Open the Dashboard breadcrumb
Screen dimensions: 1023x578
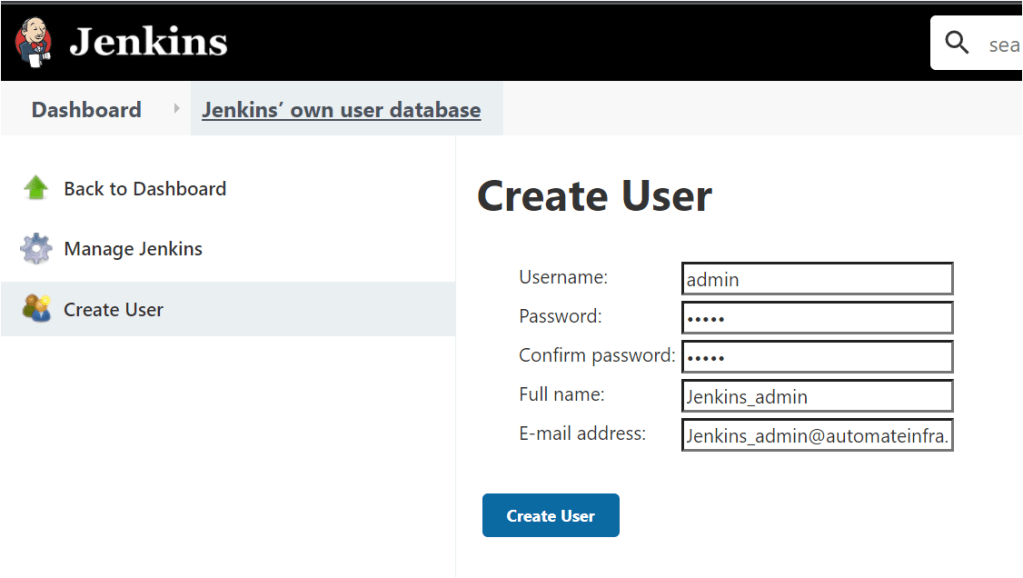tap(86, 110)
